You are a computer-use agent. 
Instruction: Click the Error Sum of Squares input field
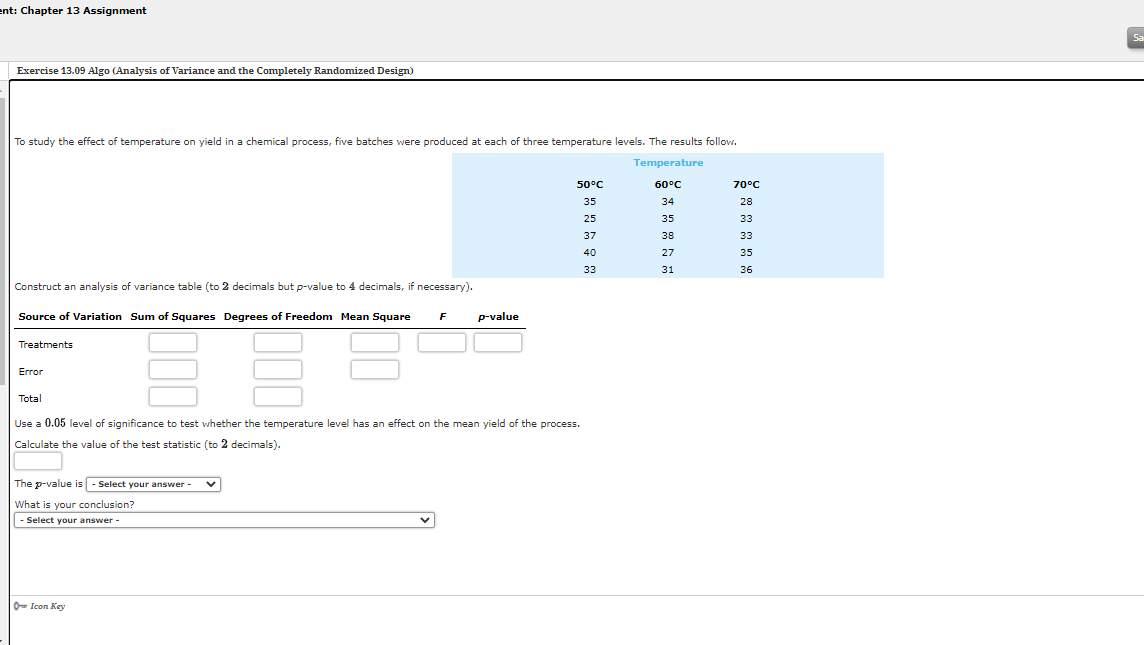[172, 368]
